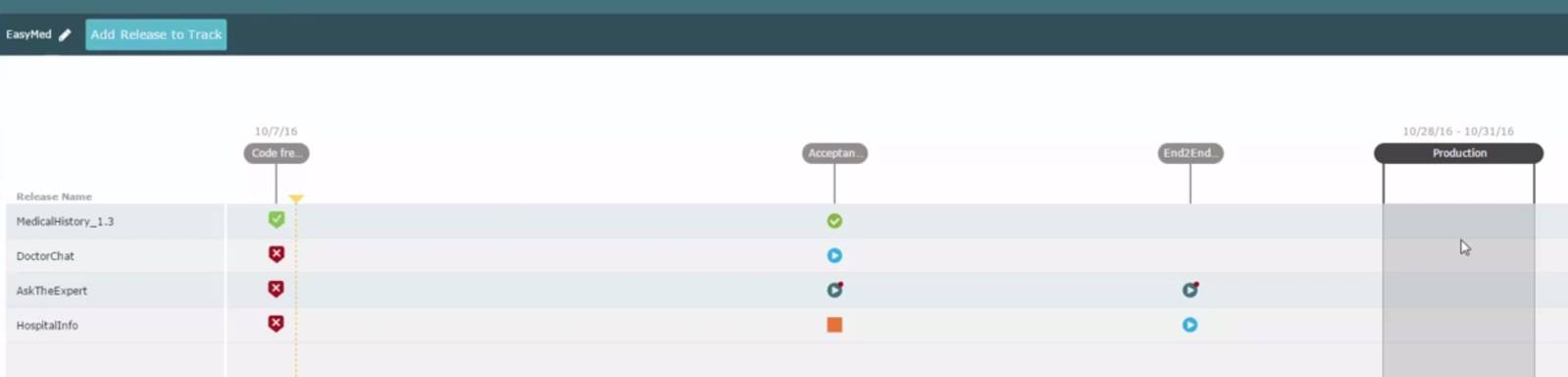Image resolution: width=1568 pixels, height=377 pixels.
Task: Select the DoctorChat release name
Action: (45, 256)
